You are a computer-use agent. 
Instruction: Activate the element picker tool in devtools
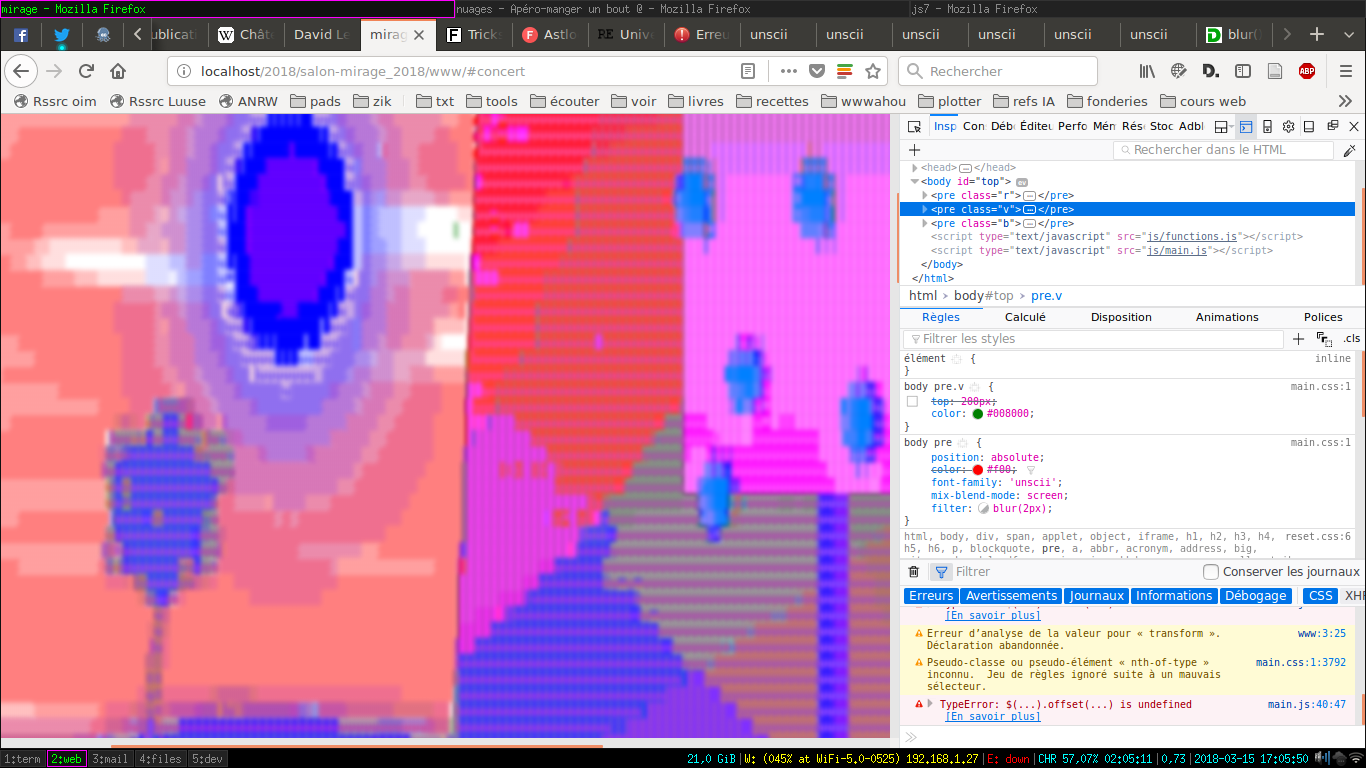pos(914,127)
